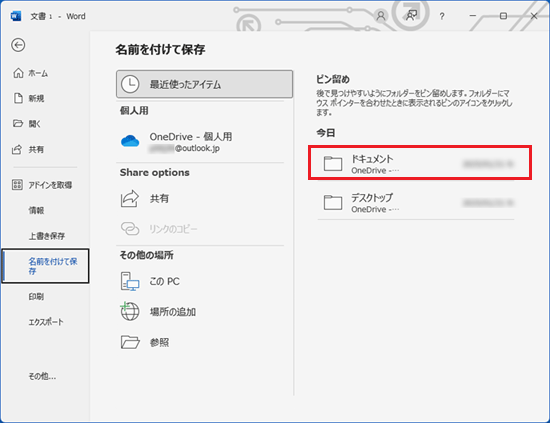Select 名前を付けて保存 in the sidebar
This screenshot has height=423, width=550.
point(46,266)
